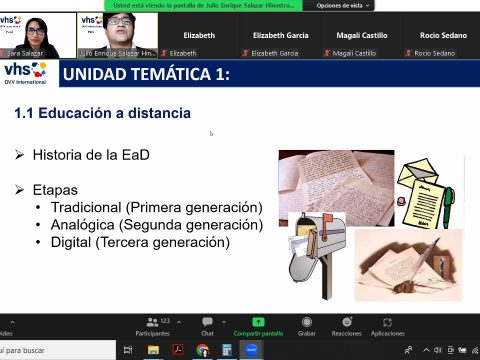The width and height of the screenshot is (480, 360).
Task: Expand the arrow next to Chat
Action: click(224, 322)
